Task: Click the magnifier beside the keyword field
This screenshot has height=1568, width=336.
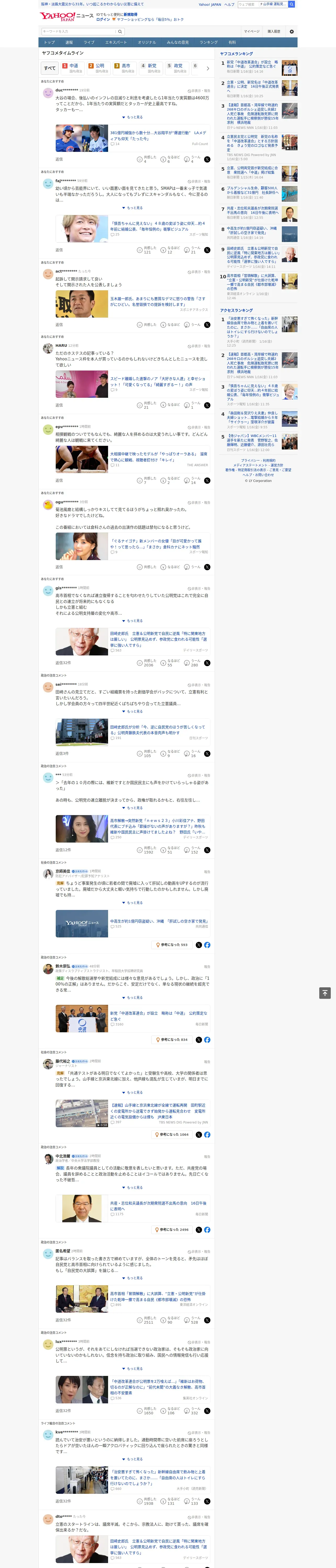Action: pyautogui.click(x=120, y=31)
